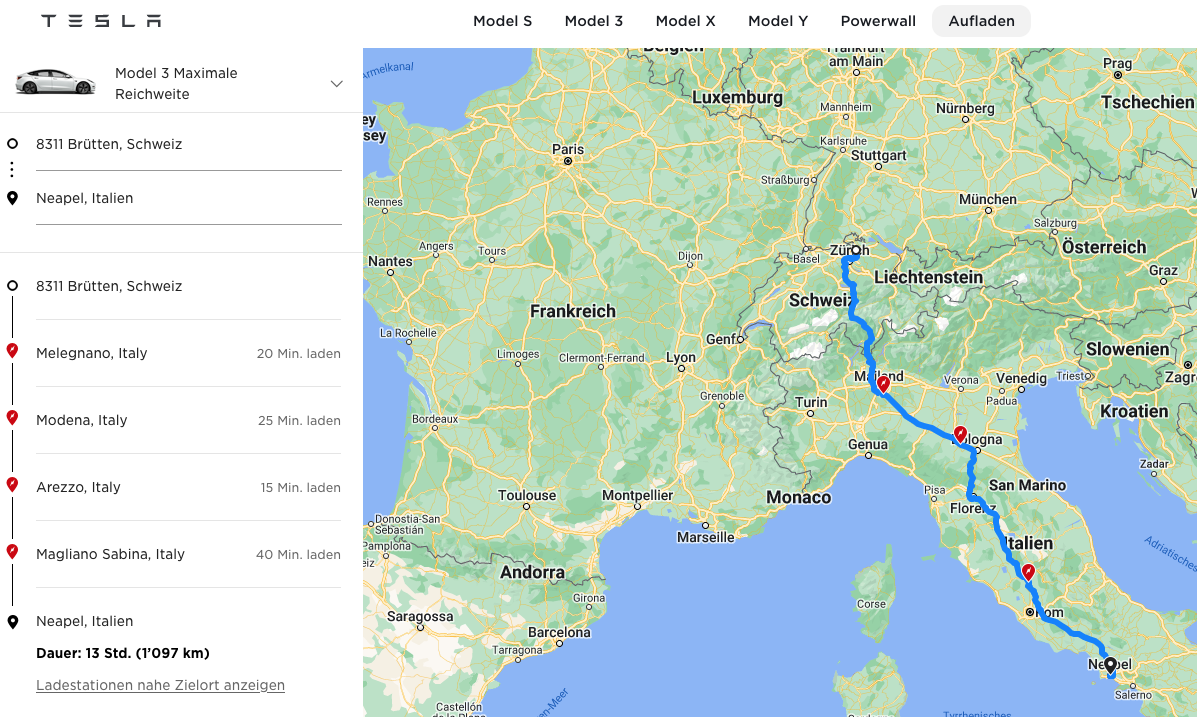Click 'Dauer: 13 Std. (1'097 km)' summary
Image resolution: width=1197 pixels, height=717 pixels.
click(123, 654)
